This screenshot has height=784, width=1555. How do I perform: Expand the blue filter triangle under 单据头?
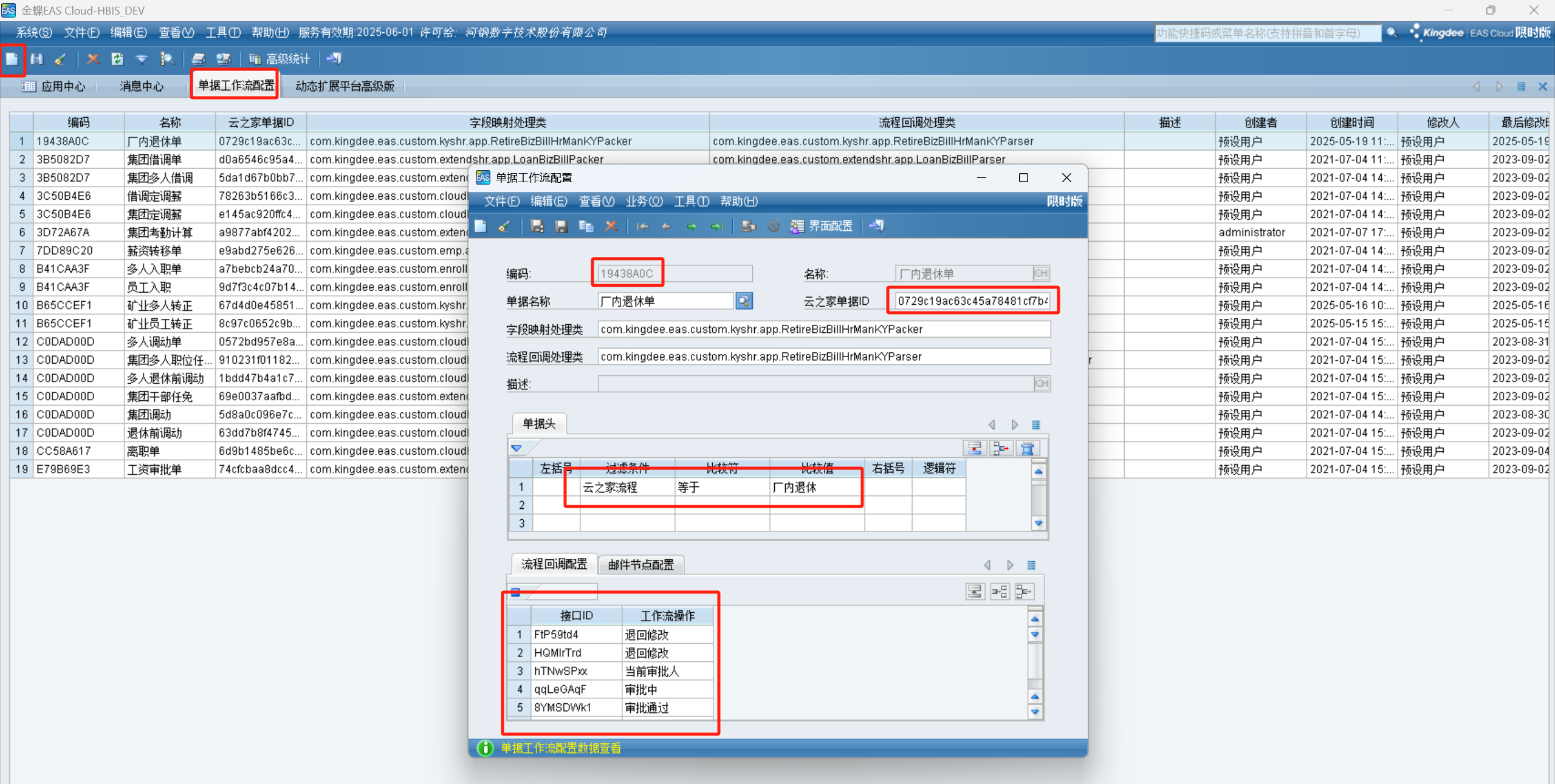point(517,448)
